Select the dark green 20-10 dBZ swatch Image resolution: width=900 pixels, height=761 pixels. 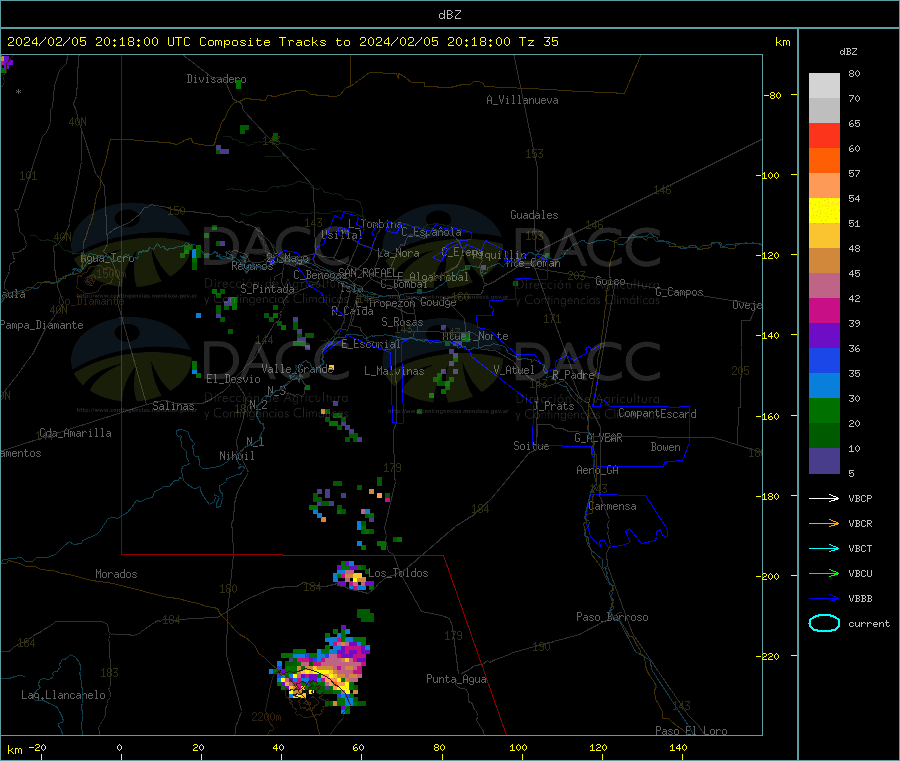click(824, 435)
